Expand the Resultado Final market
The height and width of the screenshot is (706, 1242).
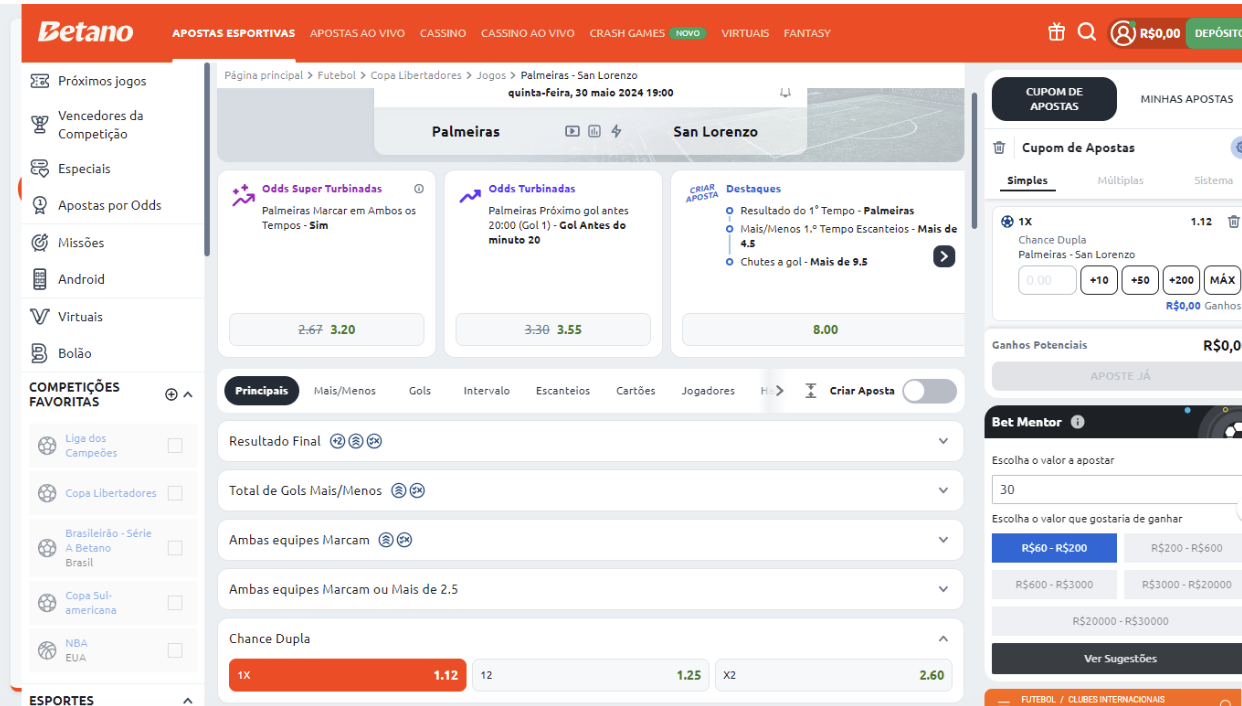[943, 441]
